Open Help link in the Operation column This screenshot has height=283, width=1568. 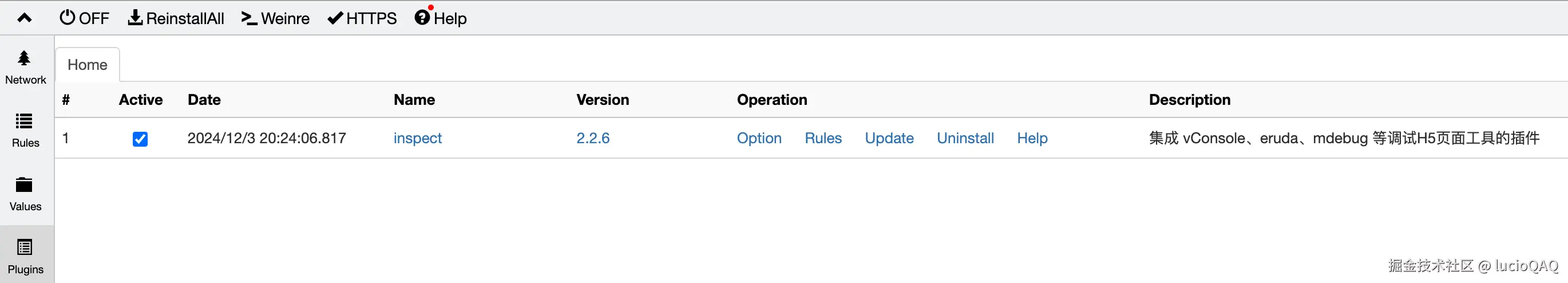(1032, 139)
